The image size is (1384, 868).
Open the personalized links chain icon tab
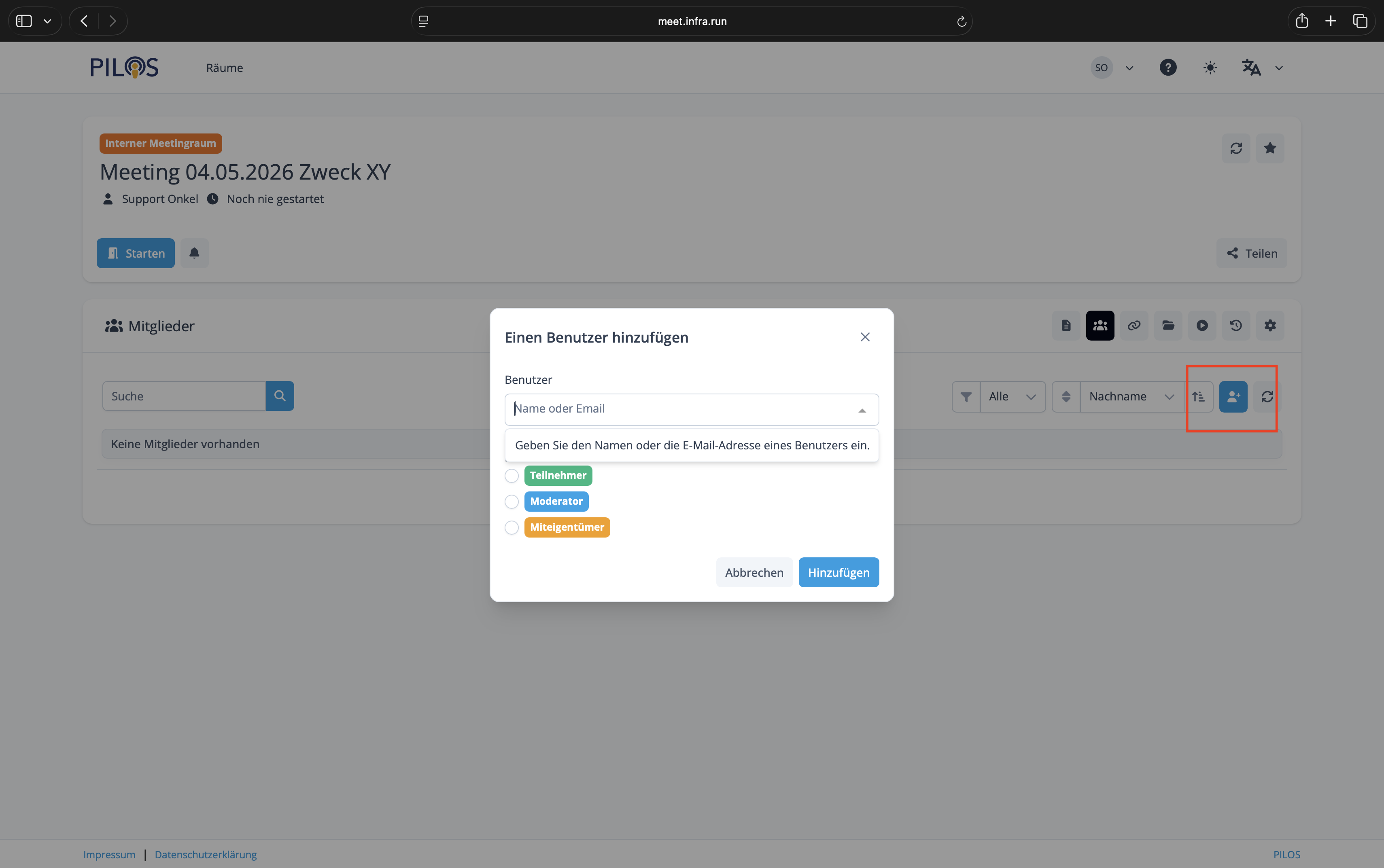[1134, 326]
